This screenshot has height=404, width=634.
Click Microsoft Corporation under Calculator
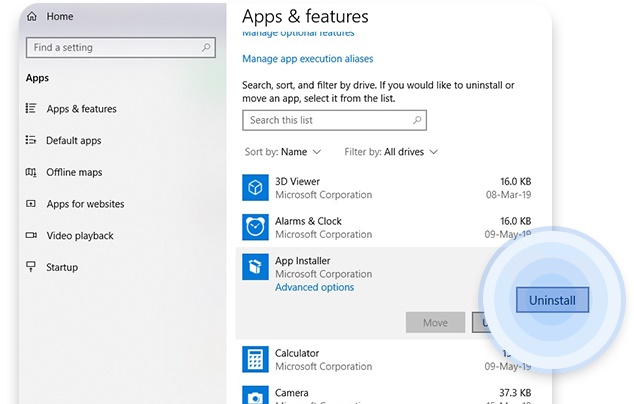click(323, 366)
